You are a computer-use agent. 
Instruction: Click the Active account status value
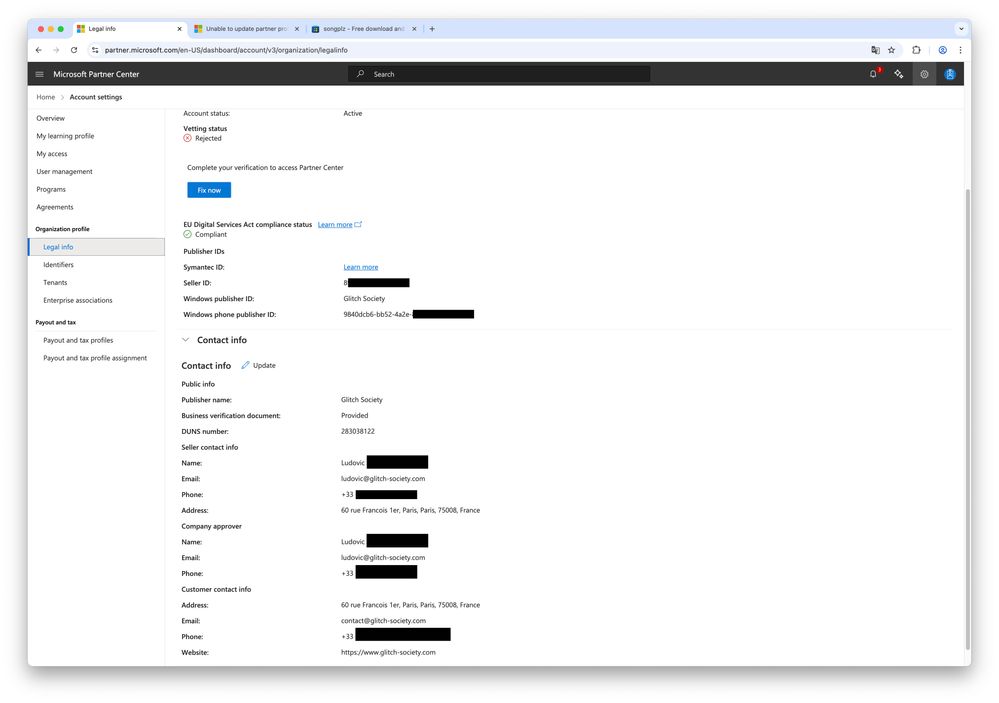coord(352,113)
